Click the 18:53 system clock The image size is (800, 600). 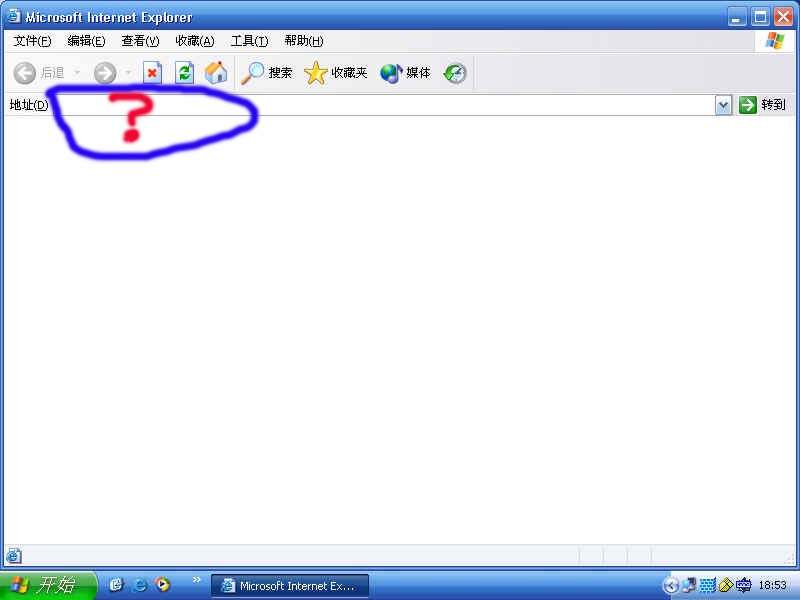pos(772,585)
